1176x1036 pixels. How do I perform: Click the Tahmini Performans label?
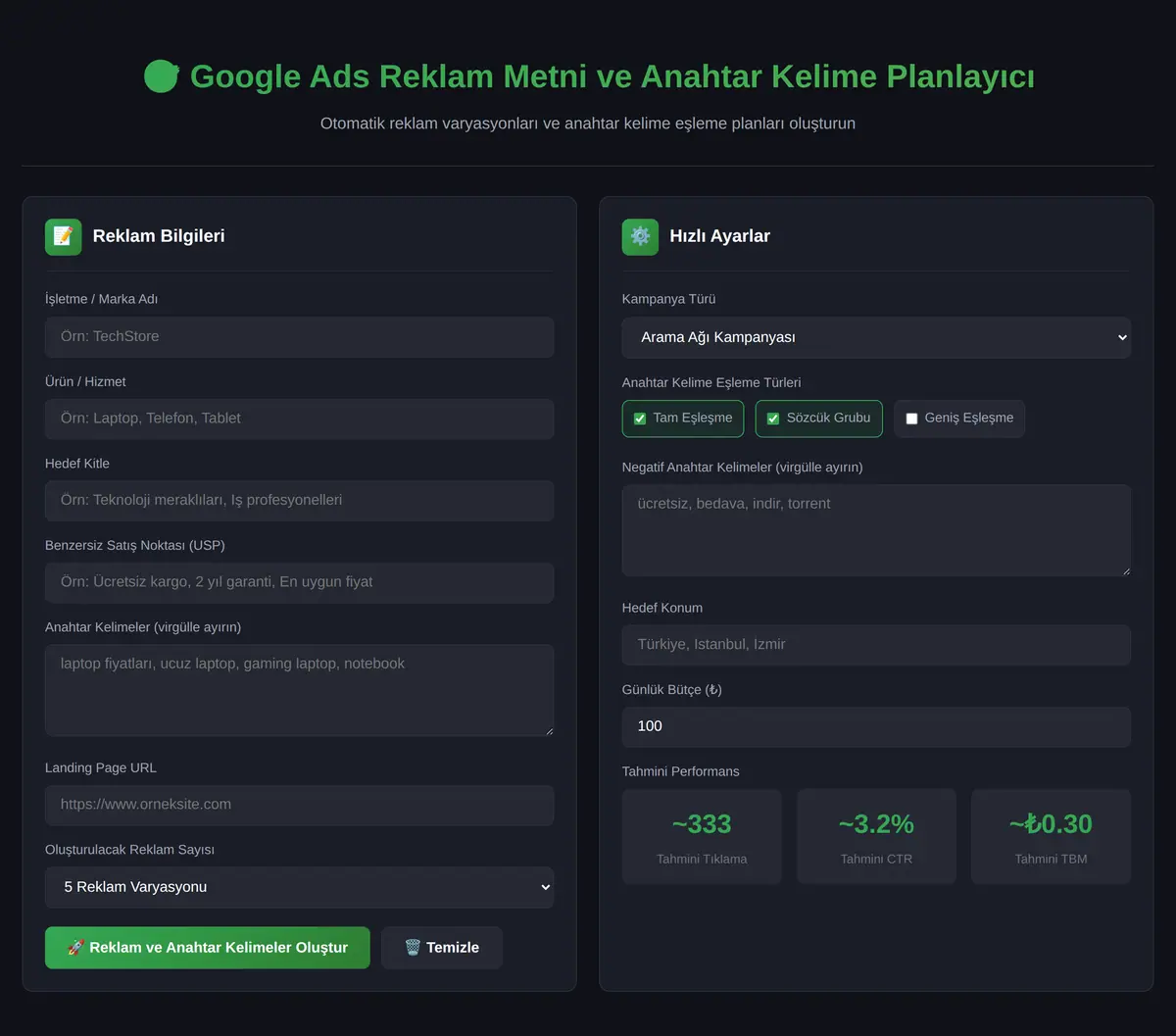681,771
